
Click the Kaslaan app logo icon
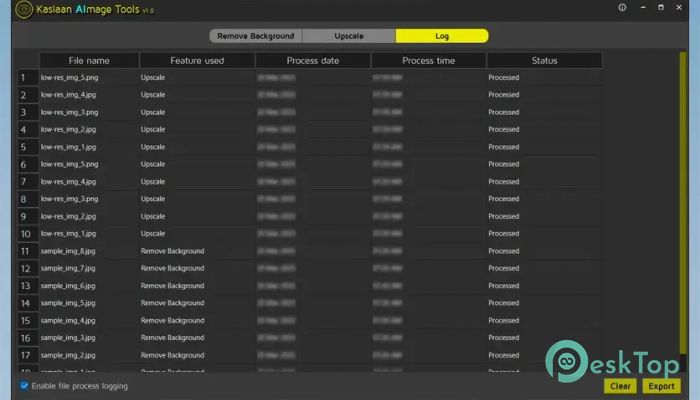click(x=24, y=9)
